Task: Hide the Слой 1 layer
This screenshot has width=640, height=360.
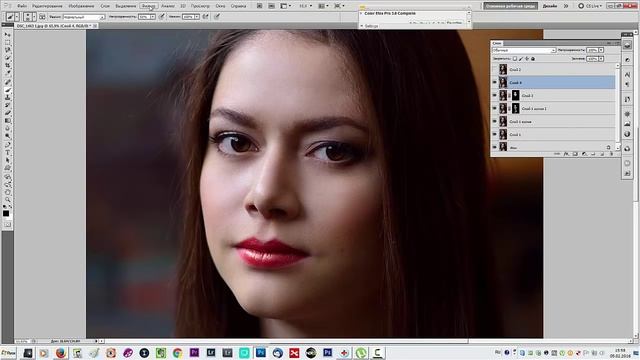Action: point(494,134)
